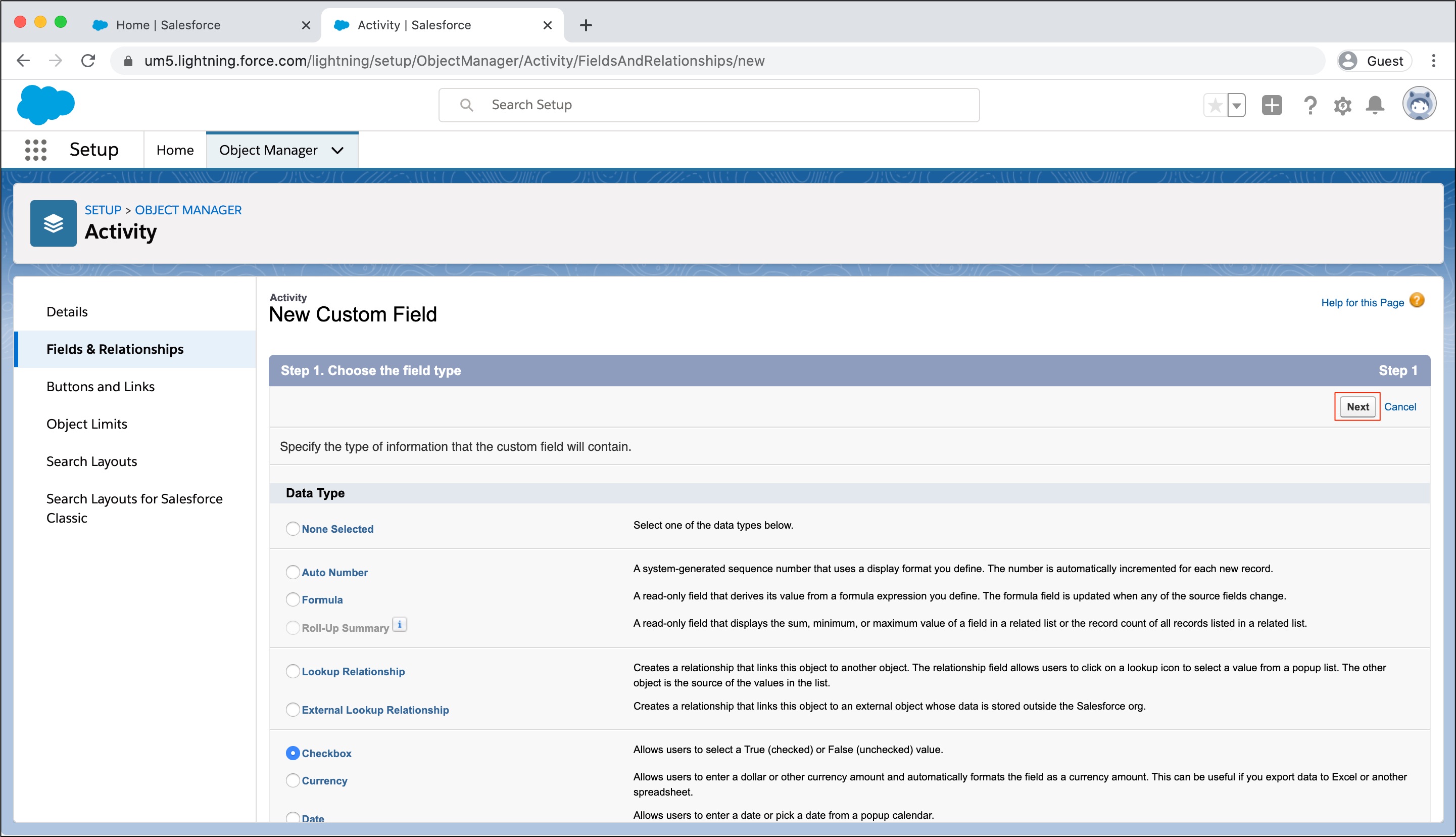Expand the favorites list dropdown arrow
The image size is (1456, 837).
1237,105
